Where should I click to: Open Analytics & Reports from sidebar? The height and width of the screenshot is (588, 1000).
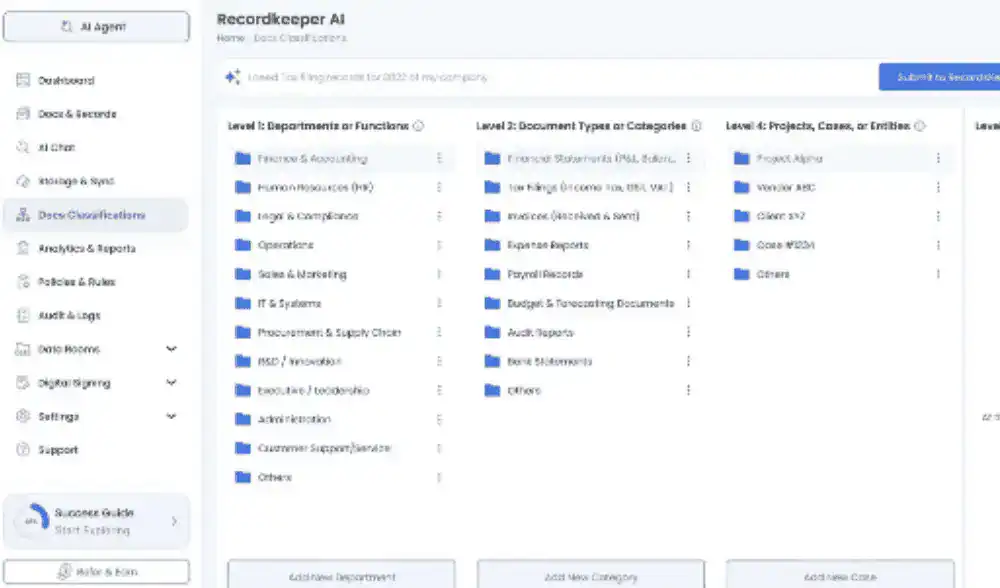(86, 248)
